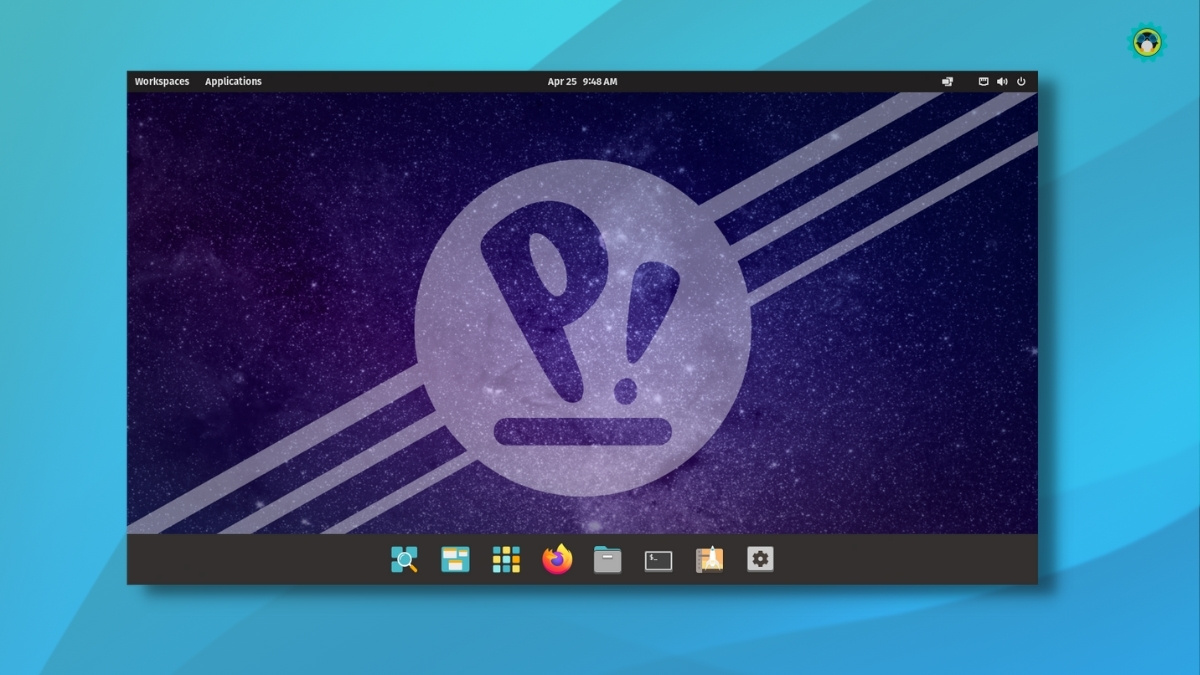Click the underline bar of the wallpaper logo
Viewport: 1200px width, 675px height.
tap(582, 431)
